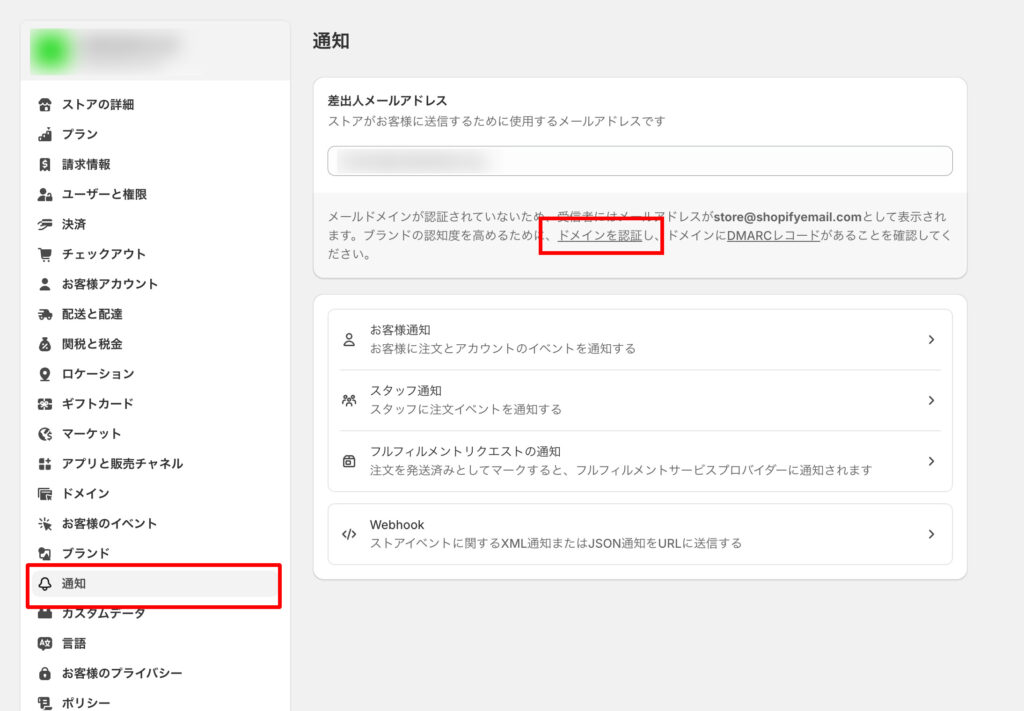1024x711 pixels.
Task: Click the plan icon next to プラン
Action: (44, 134)
